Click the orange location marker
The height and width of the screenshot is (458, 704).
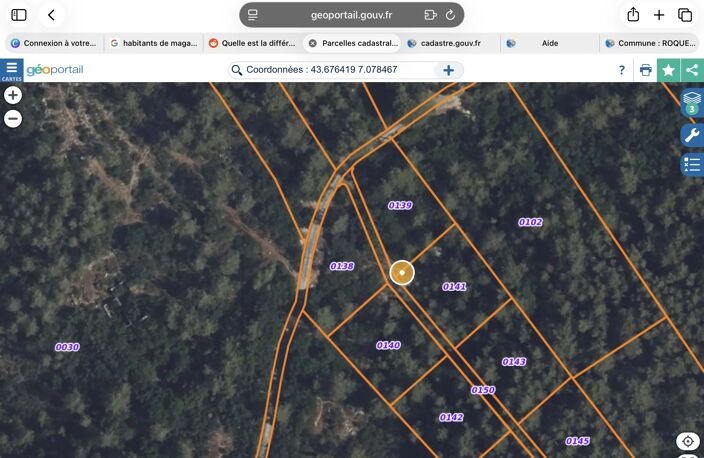[402, 273]
